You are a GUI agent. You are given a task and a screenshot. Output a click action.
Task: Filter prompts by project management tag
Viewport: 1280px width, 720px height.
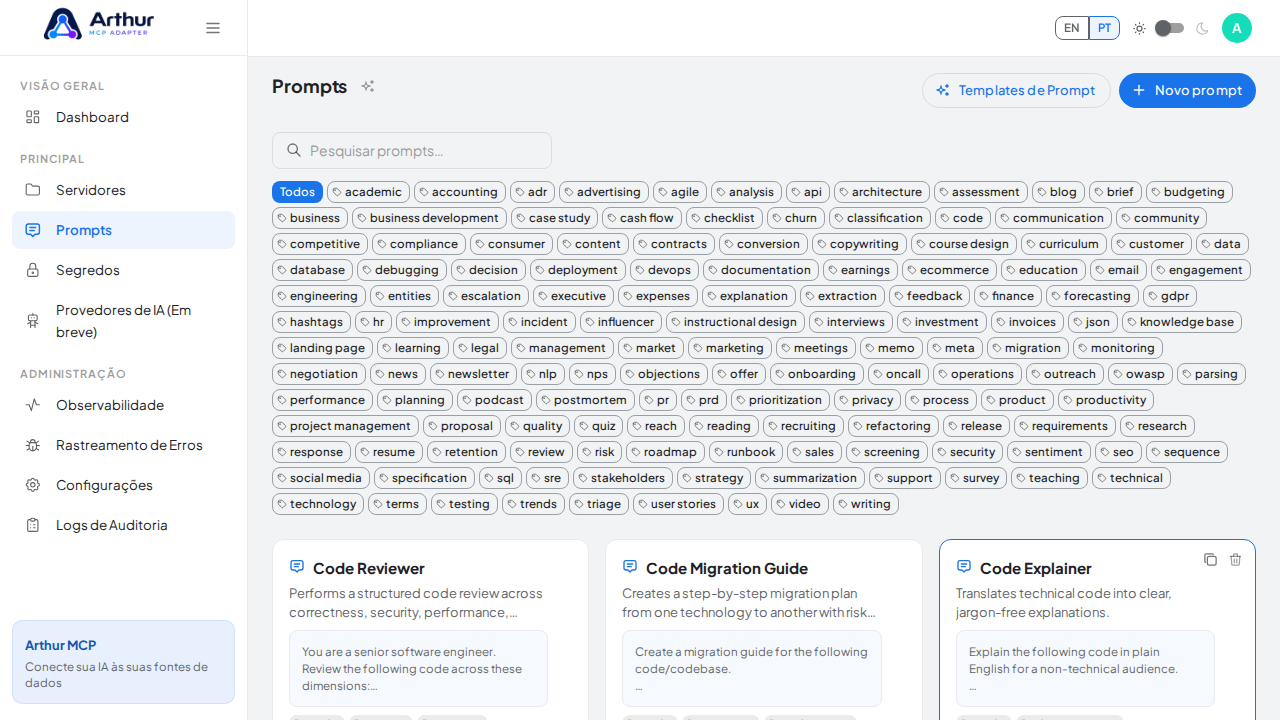[345, 426]
